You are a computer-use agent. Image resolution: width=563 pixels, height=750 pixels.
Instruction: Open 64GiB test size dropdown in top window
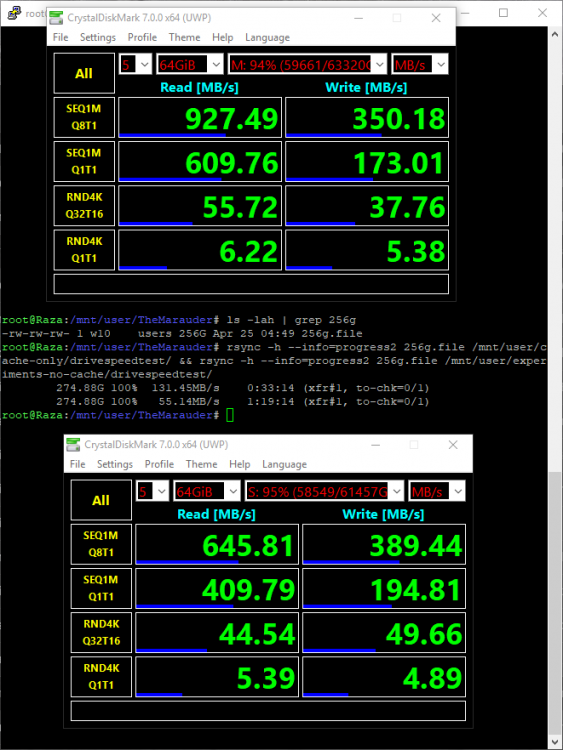[x=190, y=64]
